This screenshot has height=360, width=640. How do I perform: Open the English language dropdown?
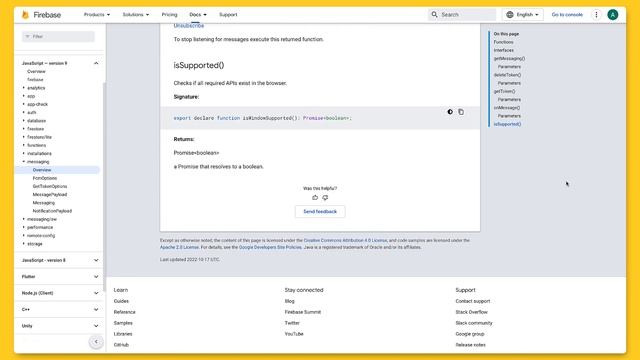point(522,15)
